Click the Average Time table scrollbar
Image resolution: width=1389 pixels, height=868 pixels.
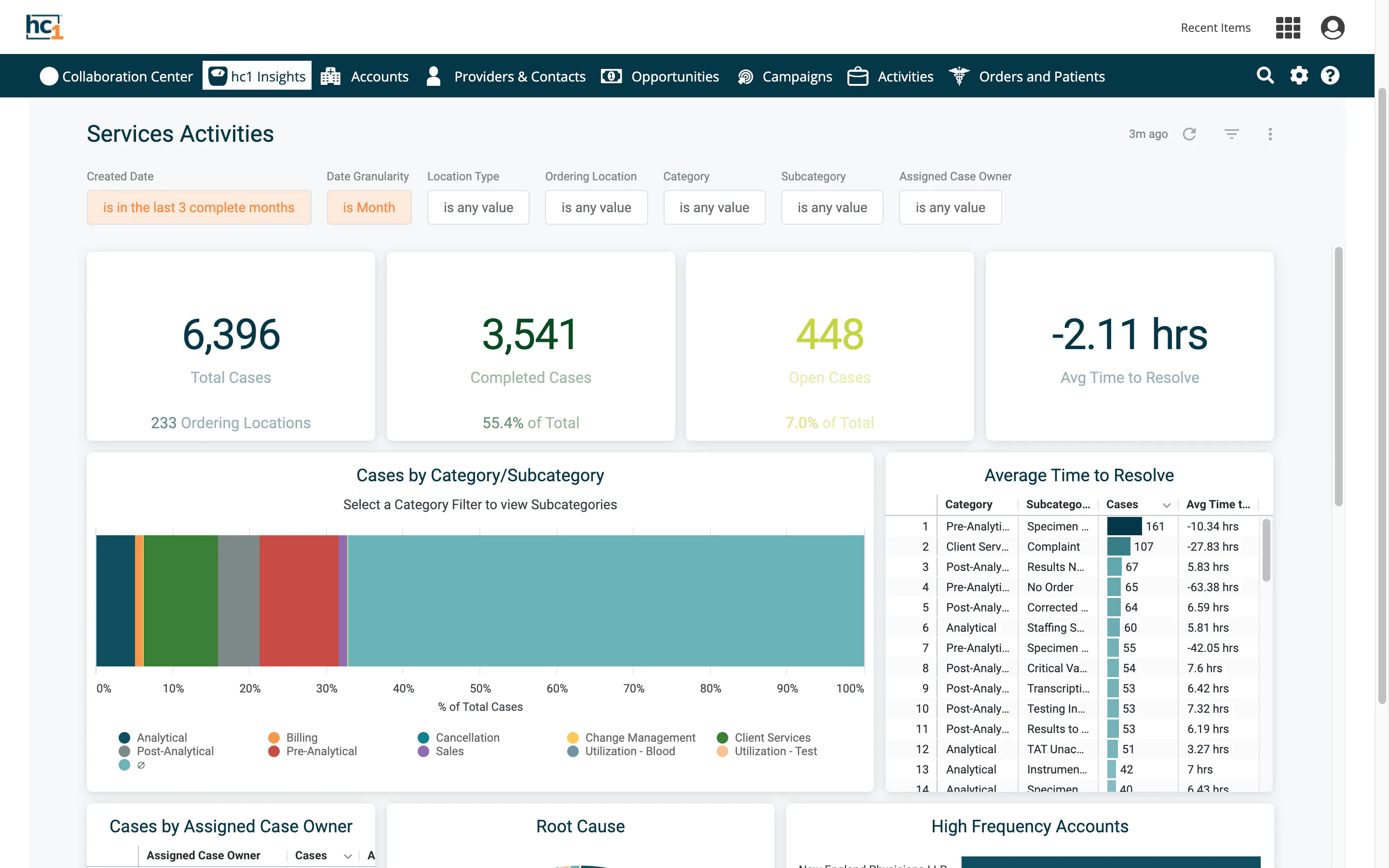(x=1266, y=551)
